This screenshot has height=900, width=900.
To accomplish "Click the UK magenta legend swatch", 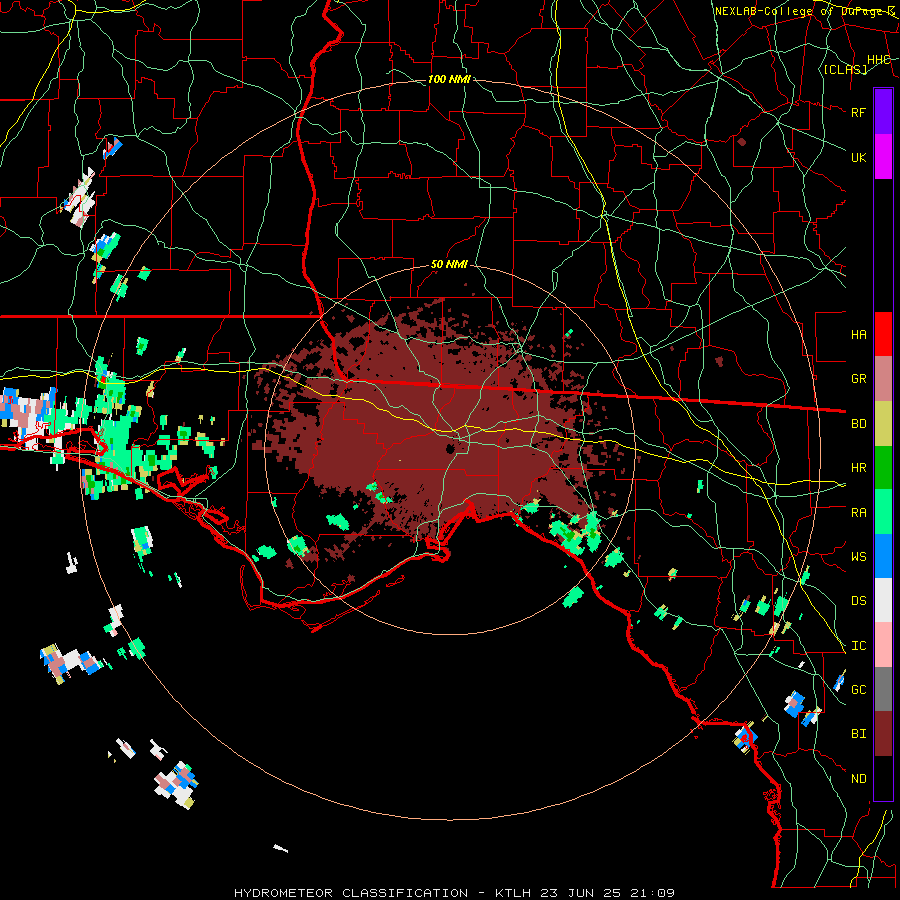I will pyautogui.click(x=883, y=157).
